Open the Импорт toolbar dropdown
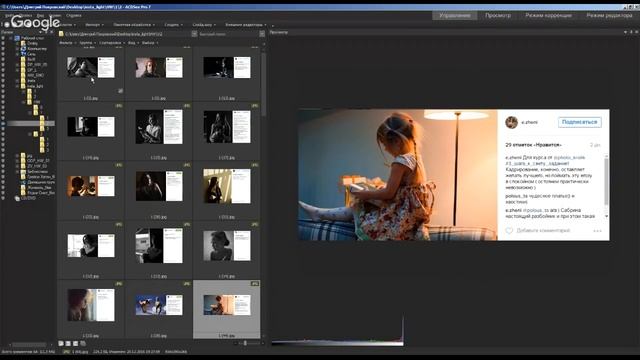 [x=94, y=25]
